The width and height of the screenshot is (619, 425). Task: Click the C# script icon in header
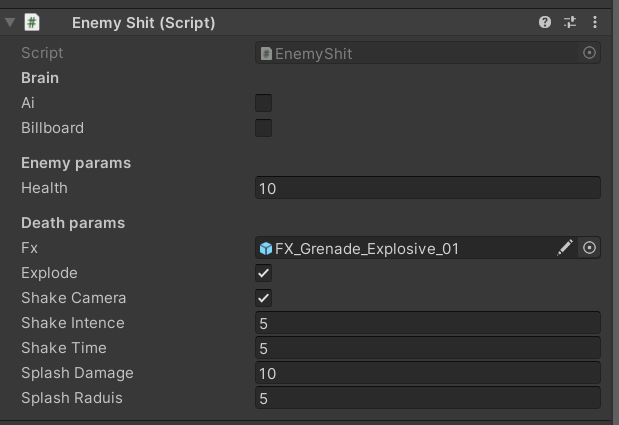(32, 22)
